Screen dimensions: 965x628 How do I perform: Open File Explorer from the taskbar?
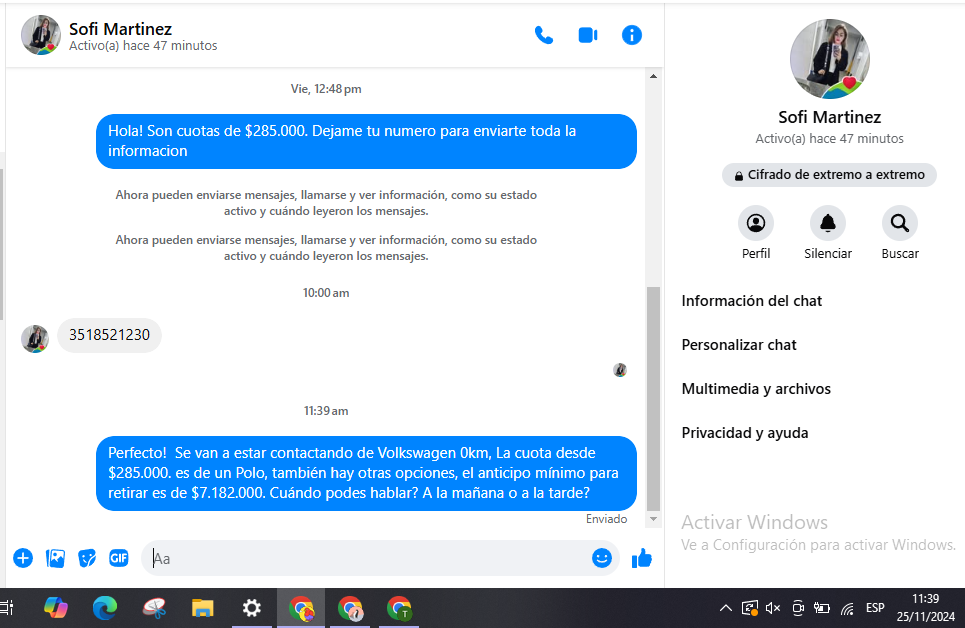(x=202, y=608)
